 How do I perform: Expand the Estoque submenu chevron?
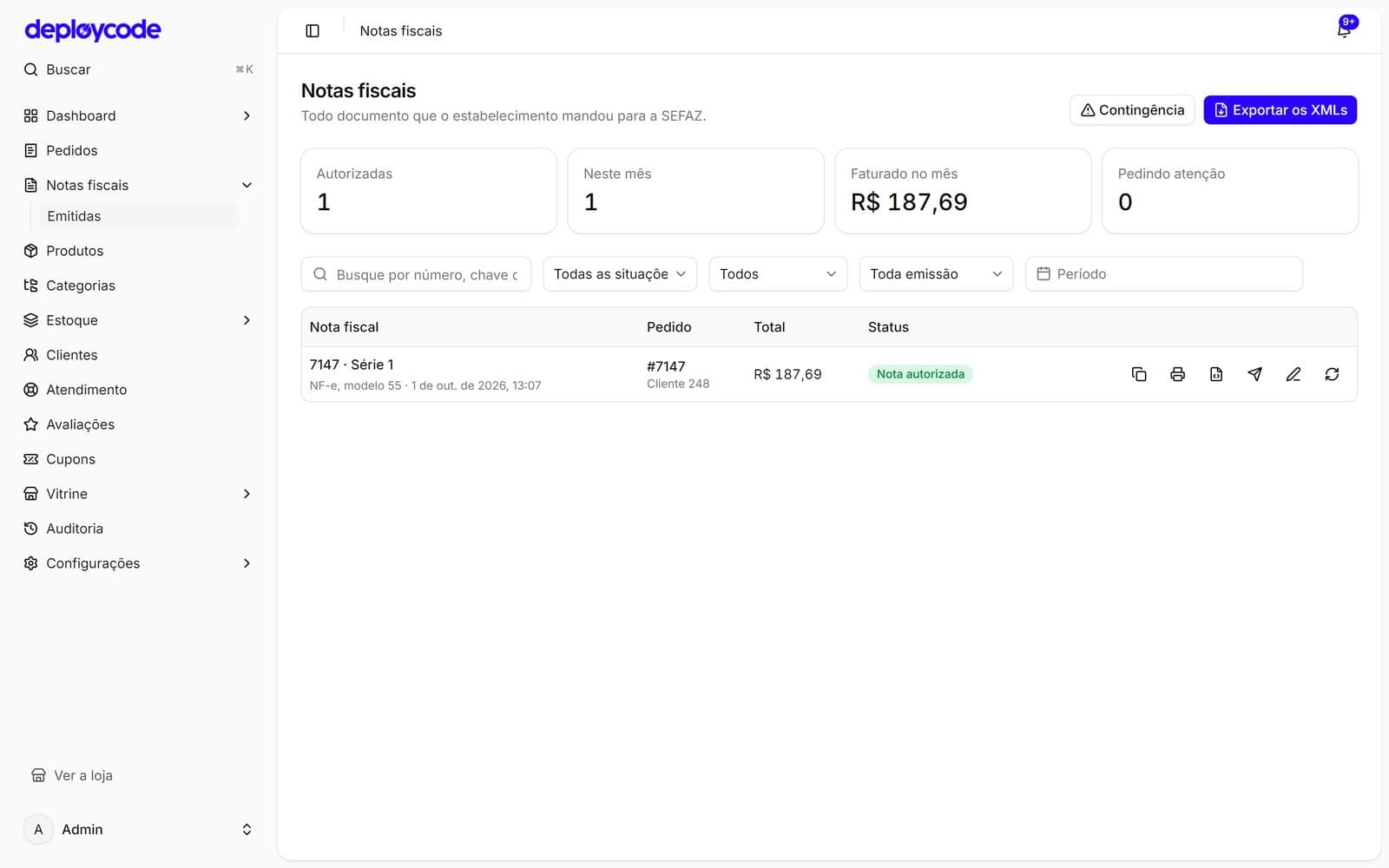247,320
